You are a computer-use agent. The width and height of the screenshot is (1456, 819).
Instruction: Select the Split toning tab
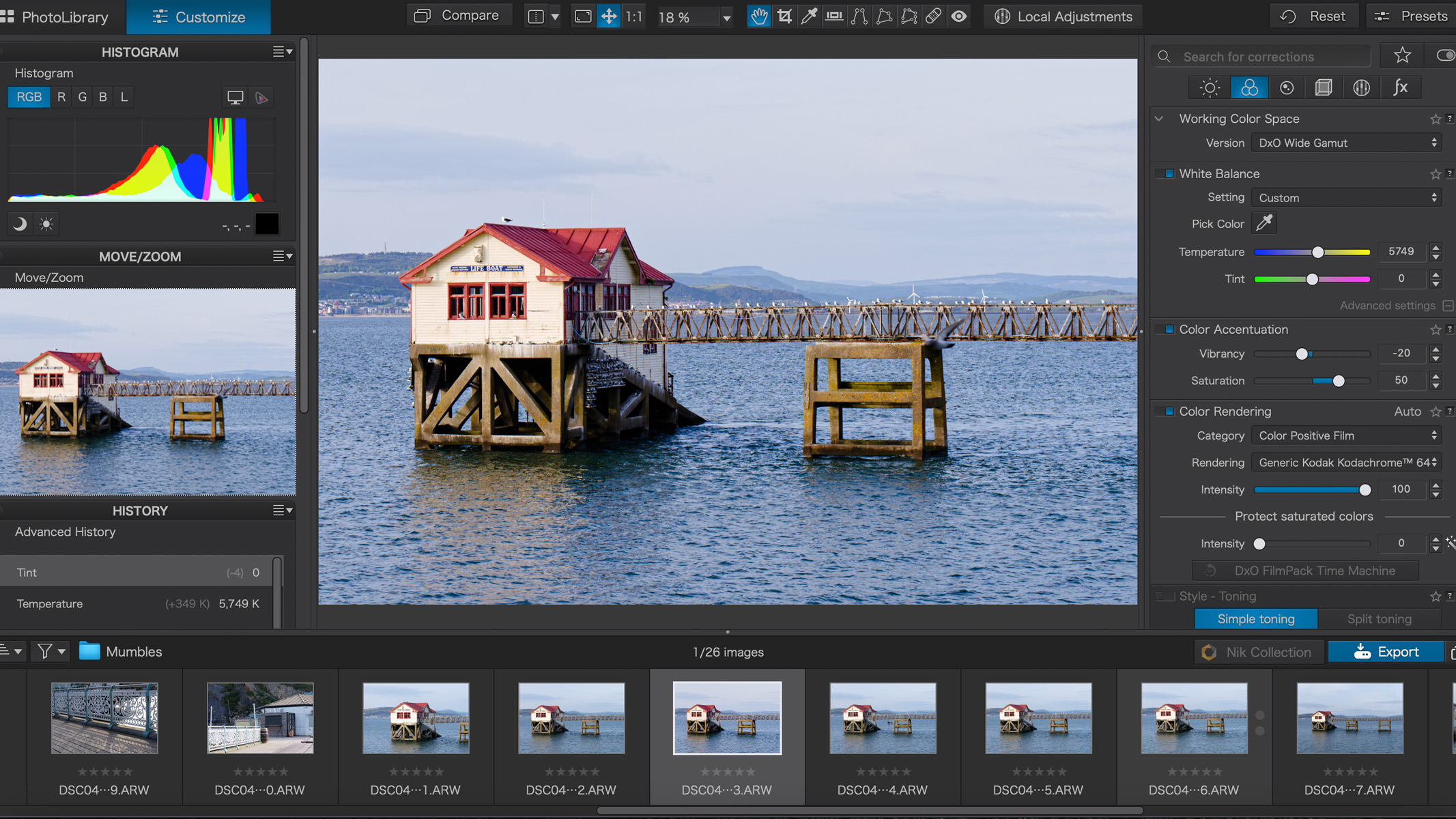(x=1379, y=618)
